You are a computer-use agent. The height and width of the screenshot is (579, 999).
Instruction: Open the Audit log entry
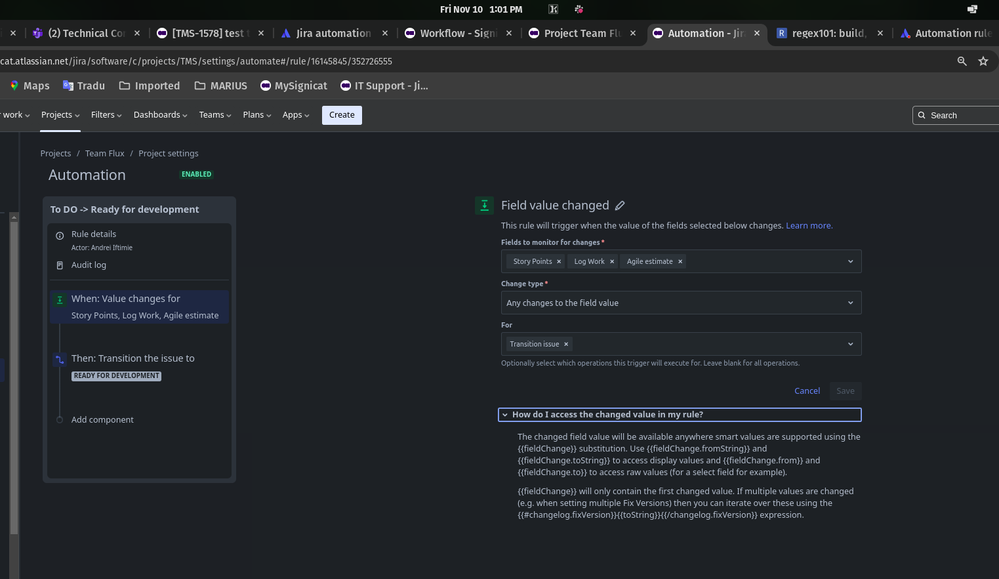click(x=89, y=264)
